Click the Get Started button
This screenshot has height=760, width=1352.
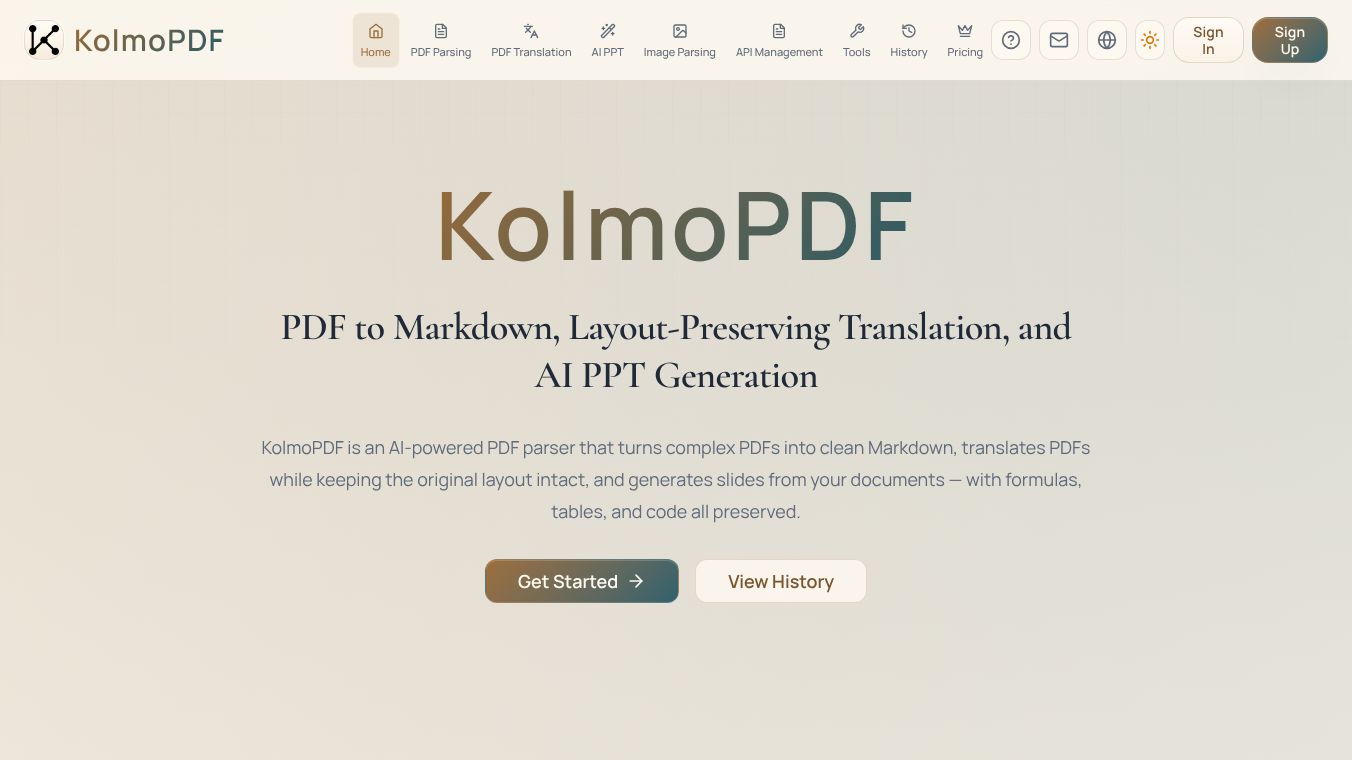(582, 581)
